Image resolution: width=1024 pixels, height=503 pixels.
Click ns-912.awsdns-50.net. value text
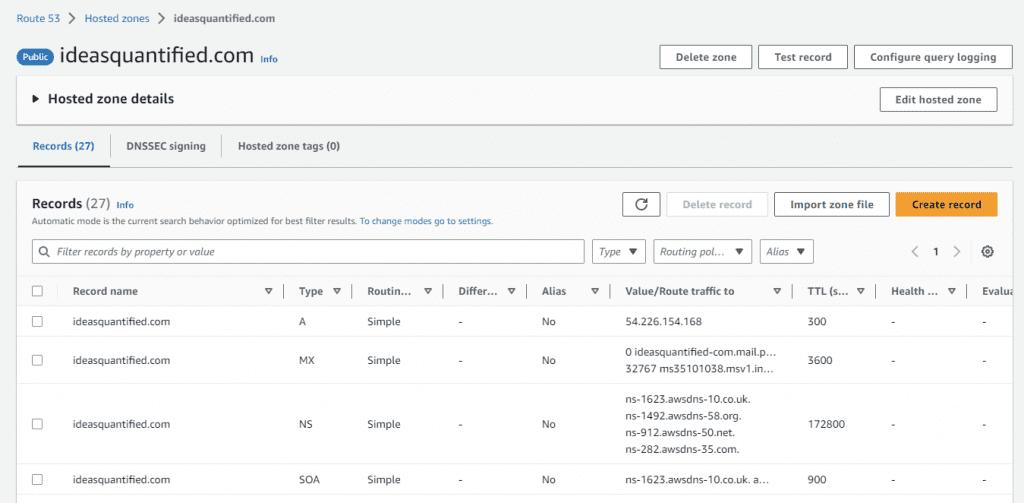[680, 432]
